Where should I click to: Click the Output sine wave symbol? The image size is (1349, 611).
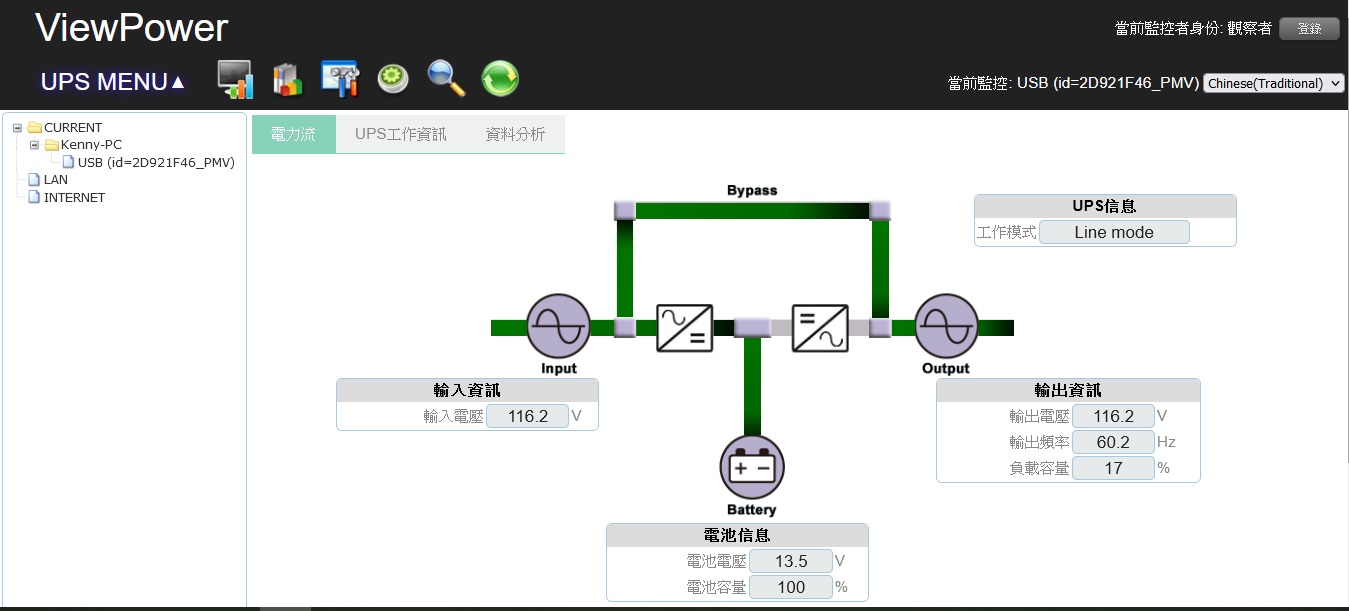[x=945, y=325]
